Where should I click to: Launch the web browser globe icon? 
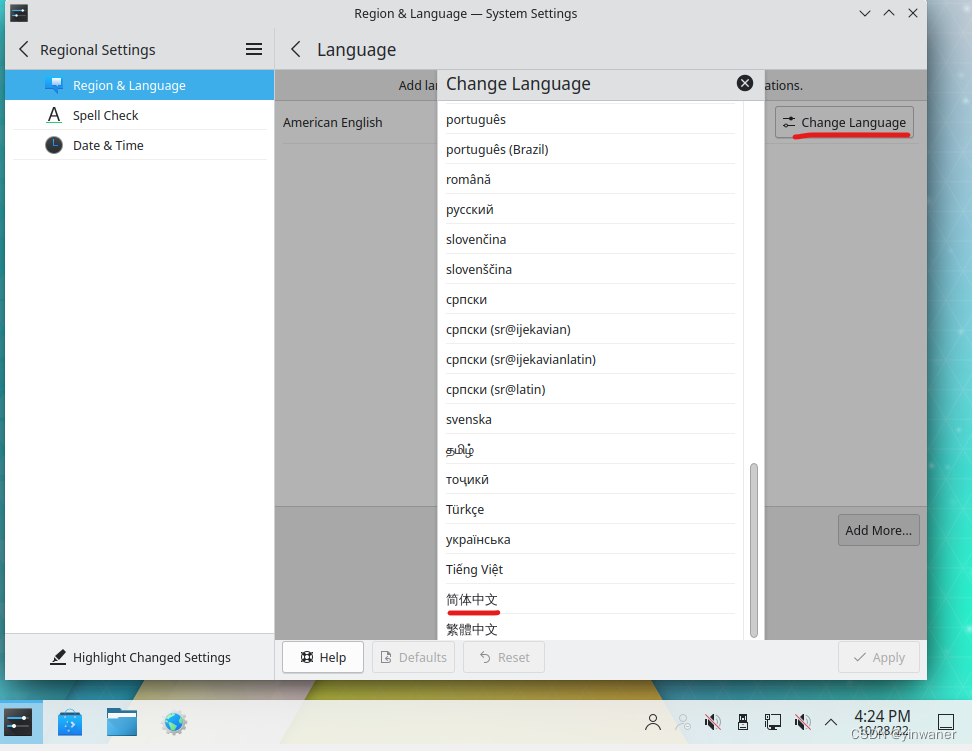click(174, 722)
